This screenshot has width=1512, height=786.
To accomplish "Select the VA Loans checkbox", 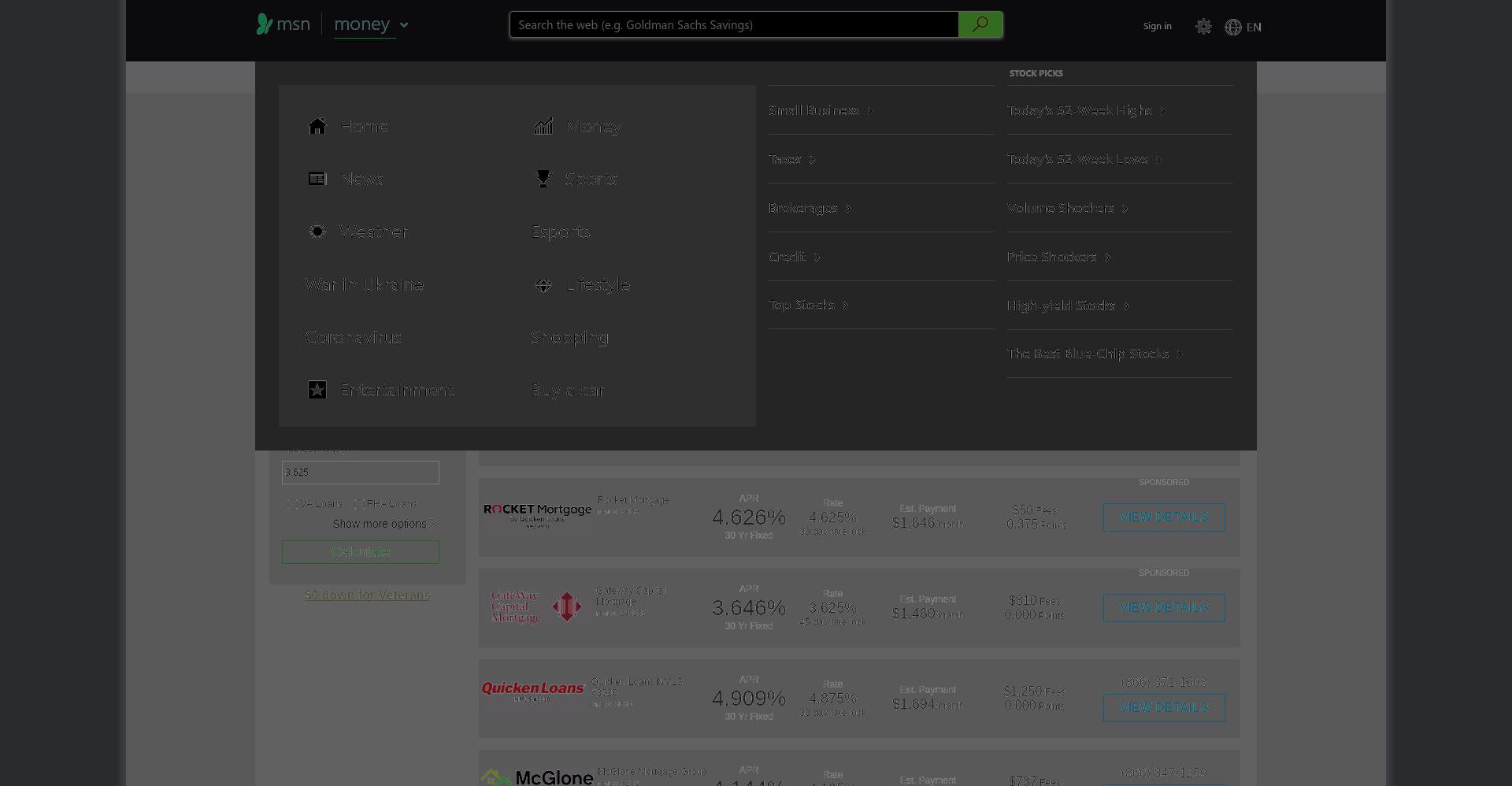I will pos(292,504).
